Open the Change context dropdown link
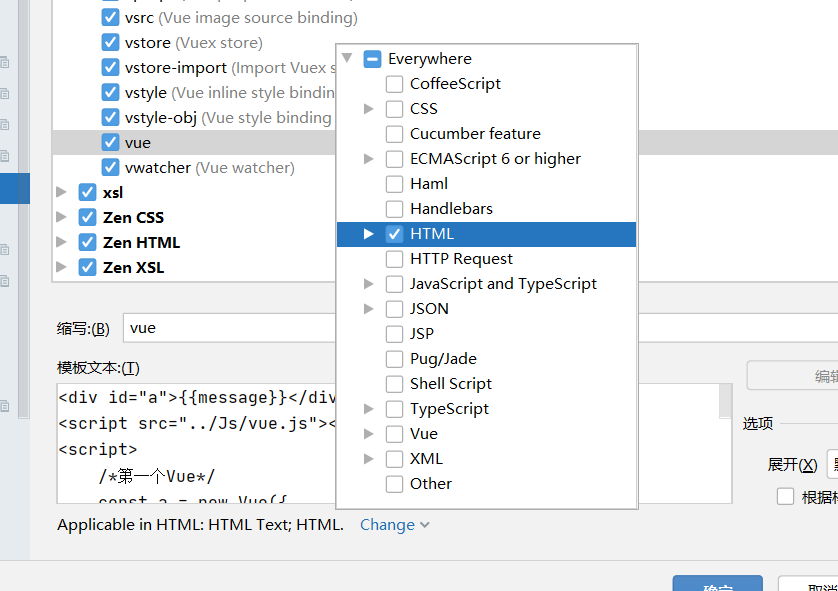 coord(394,525)
